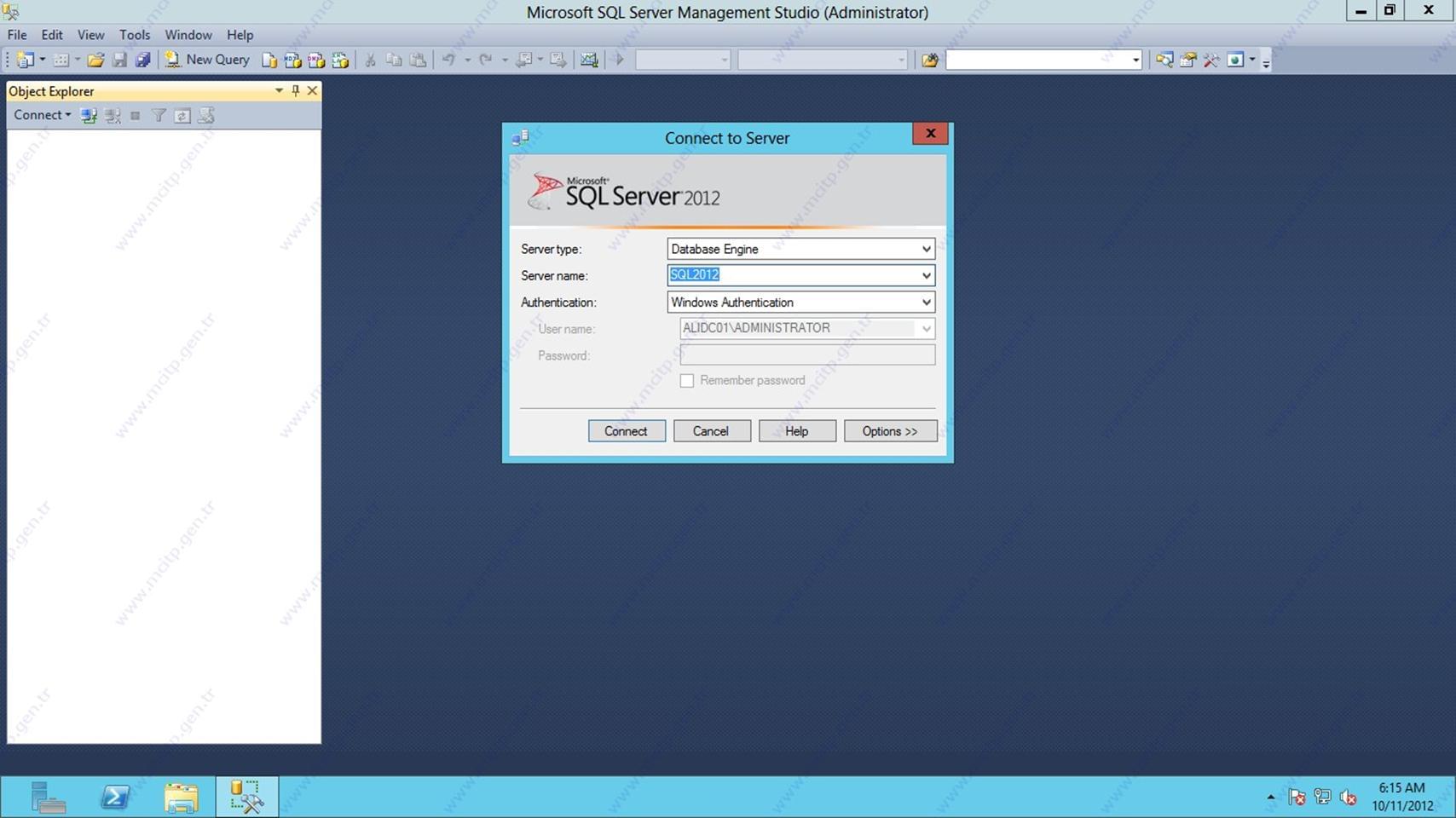Click the Find text box in main toolbar

coord(1037,60)
